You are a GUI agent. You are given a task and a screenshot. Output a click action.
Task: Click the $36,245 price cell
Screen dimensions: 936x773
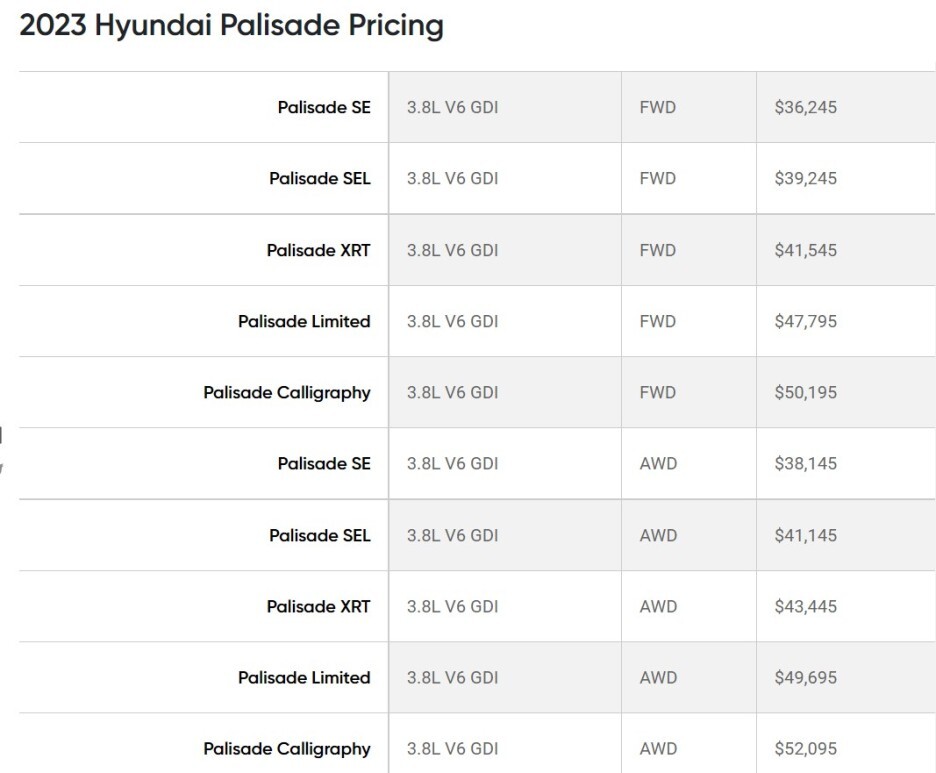pos(805,107)
